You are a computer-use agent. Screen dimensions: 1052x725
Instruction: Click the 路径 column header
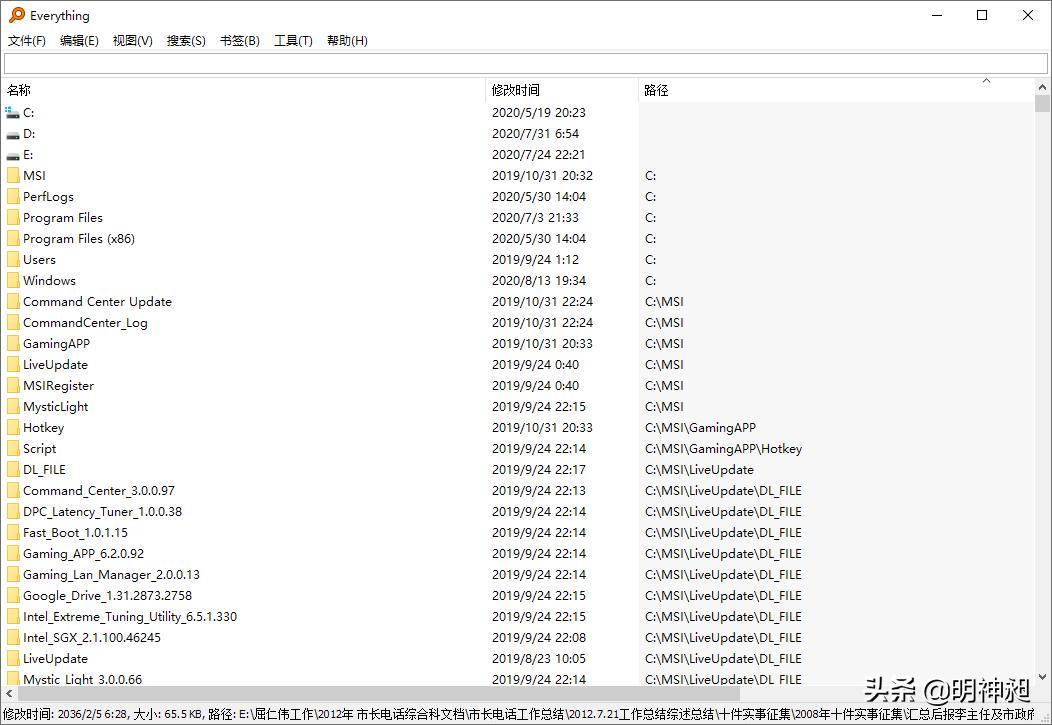click(656, 90)
